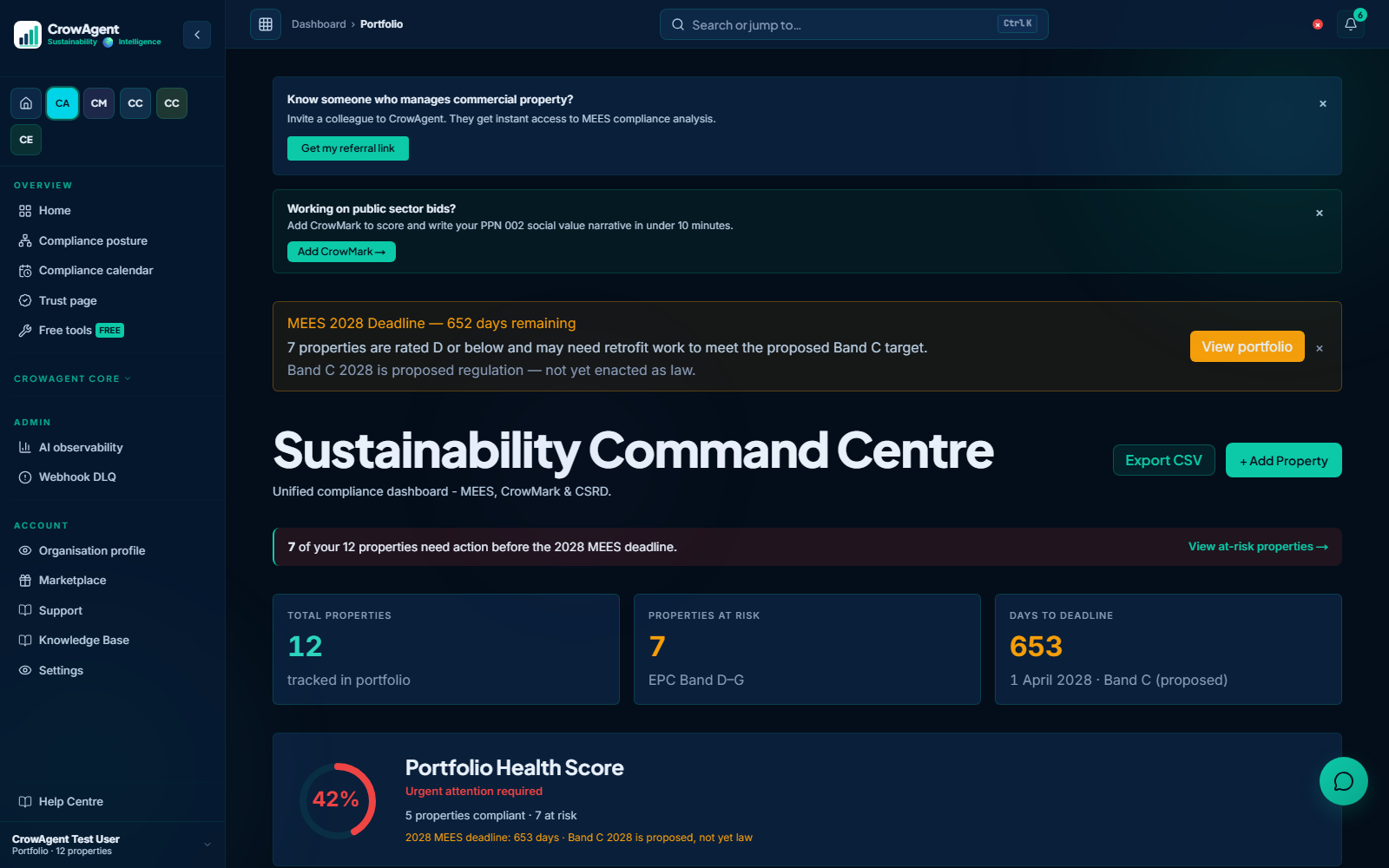Click the Compliance calendar icon
The image size is (1389, 868).
[x=25, y=271]
